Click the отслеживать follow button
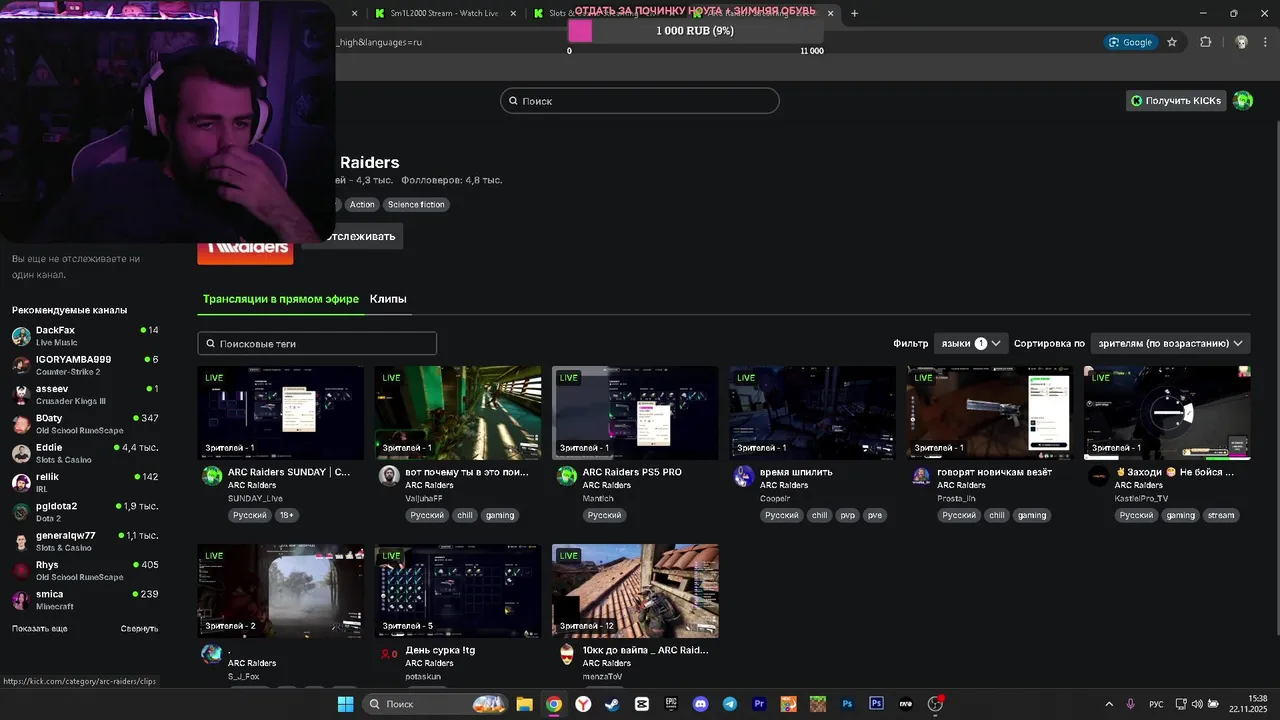This screenshot has width=1280, height=720. click(x=352, y=236)
